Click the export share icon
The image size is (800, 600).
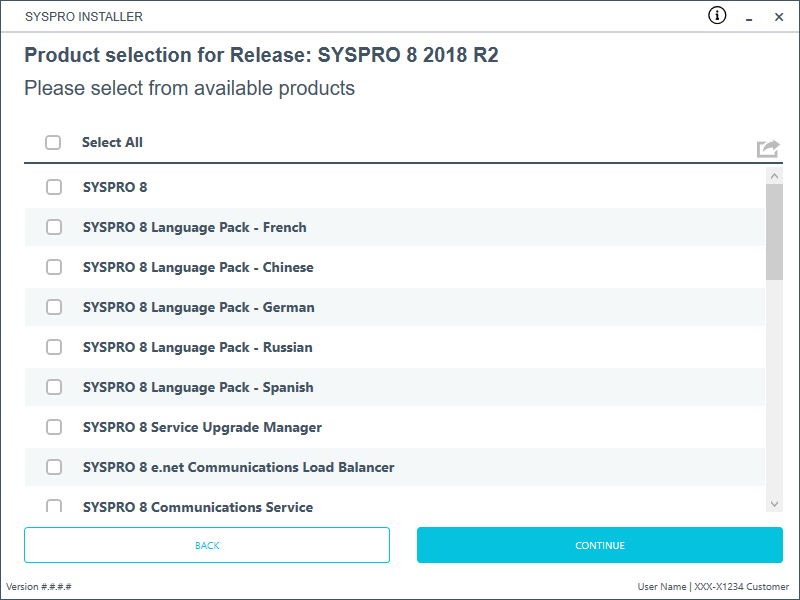pos(767,148)
